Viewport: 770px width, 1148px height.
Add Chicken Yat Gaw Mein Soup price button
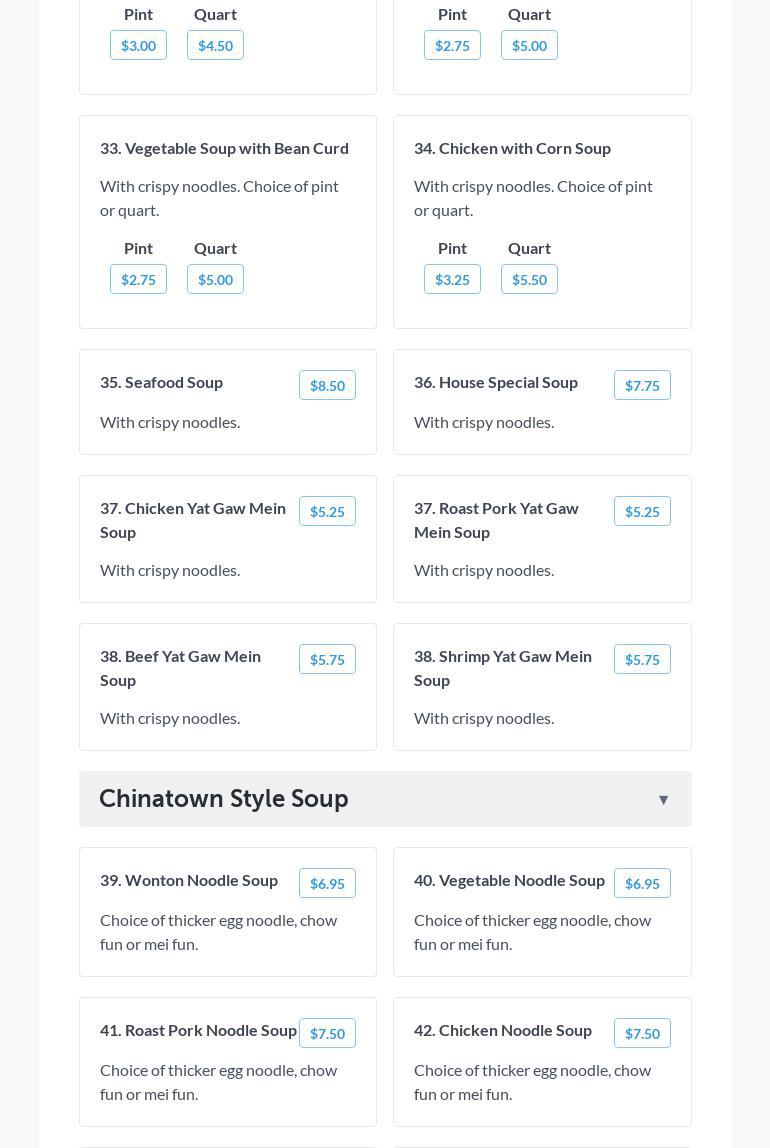pos(327,512)
